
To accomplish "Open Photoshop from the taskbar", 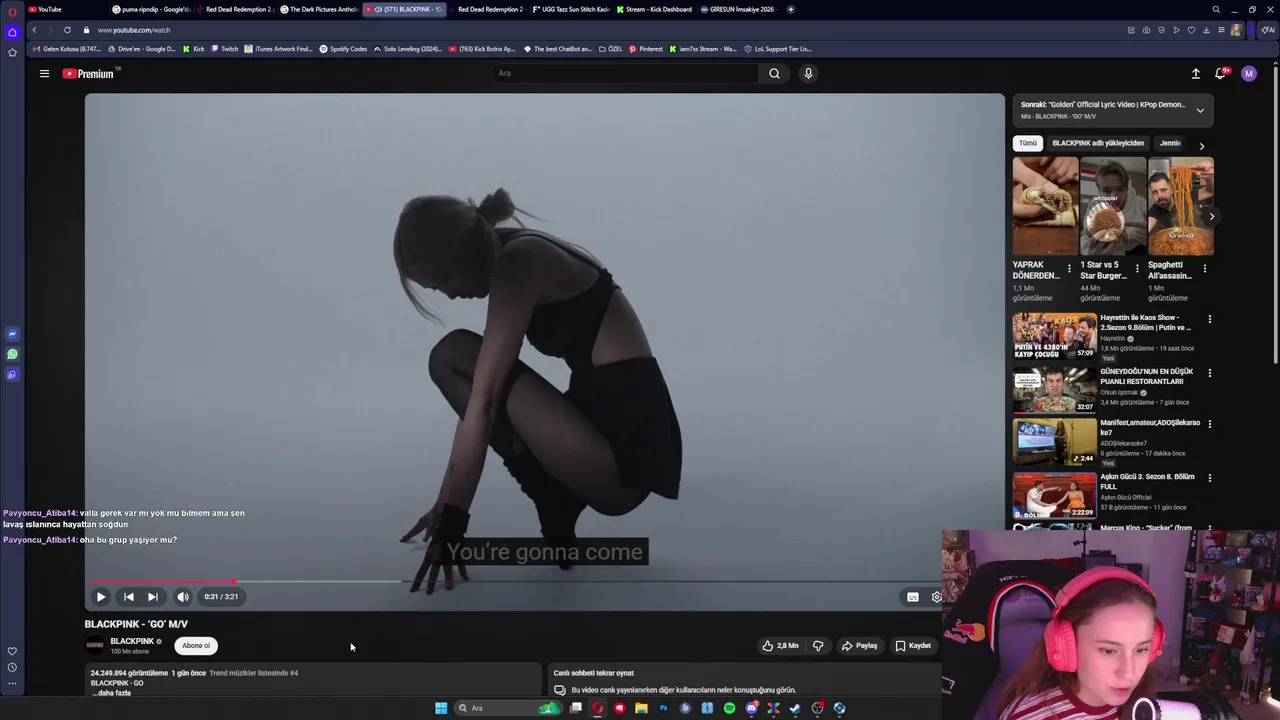I will point(663,708).
